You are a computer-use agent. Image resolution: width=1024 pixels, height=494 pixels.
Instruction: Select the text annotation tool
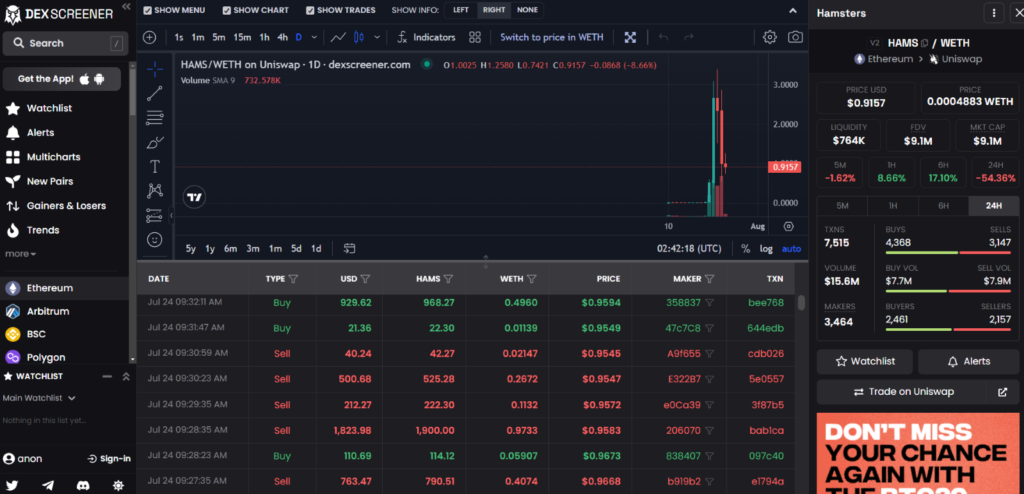click(x=155, y=166)
